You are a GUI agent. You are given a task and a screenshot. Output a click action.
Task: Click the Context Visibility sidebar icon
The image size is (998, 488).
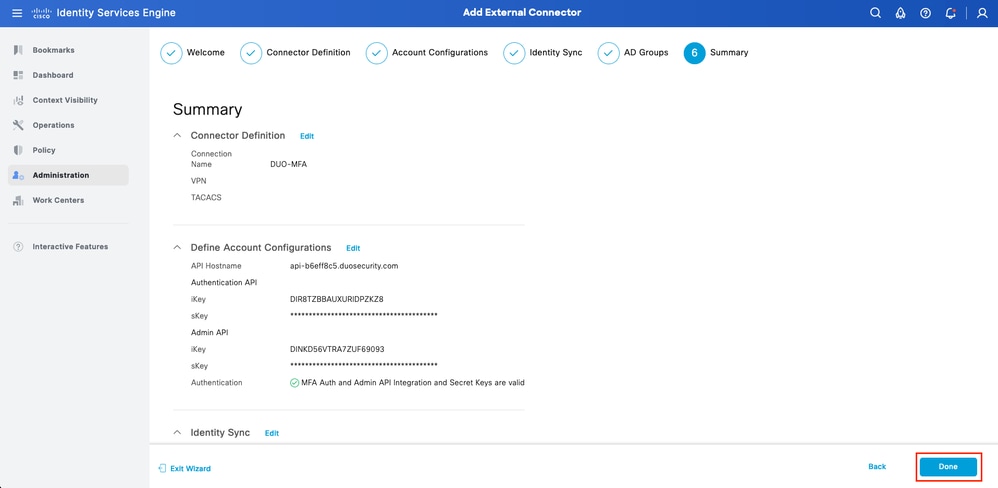(x=18, y=100)
